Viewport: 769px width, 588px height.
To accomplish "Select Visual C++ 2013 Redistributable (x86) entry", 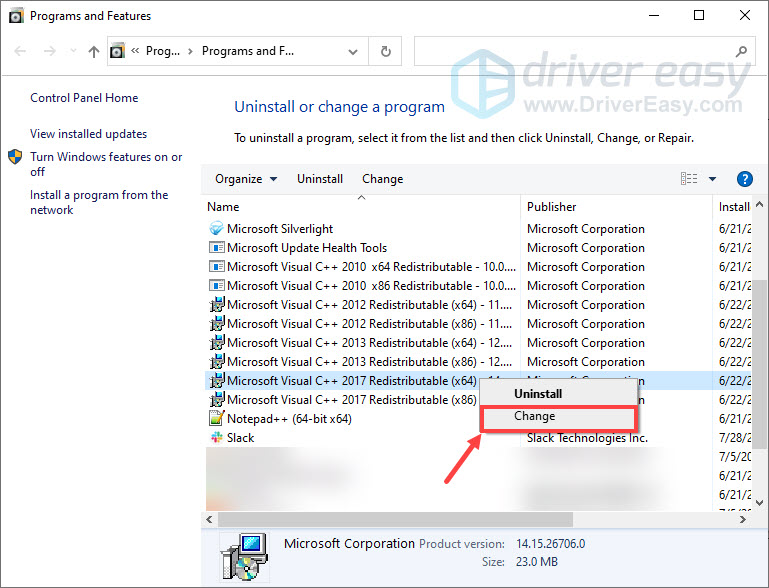I will [370, 361].
